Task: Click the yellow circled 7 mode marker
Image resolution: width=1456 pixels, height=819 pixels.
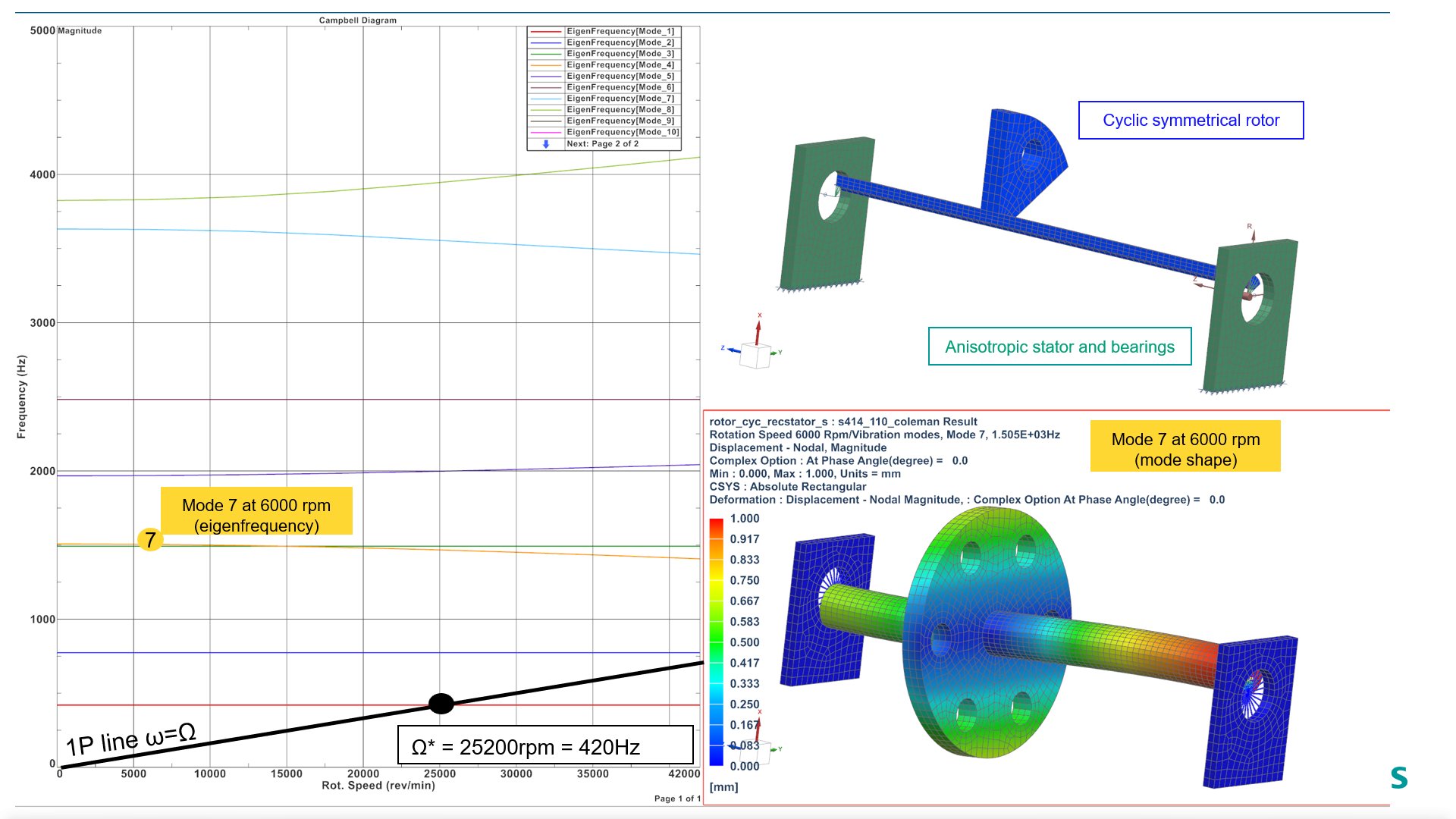Action: click(x=149, y=541)
